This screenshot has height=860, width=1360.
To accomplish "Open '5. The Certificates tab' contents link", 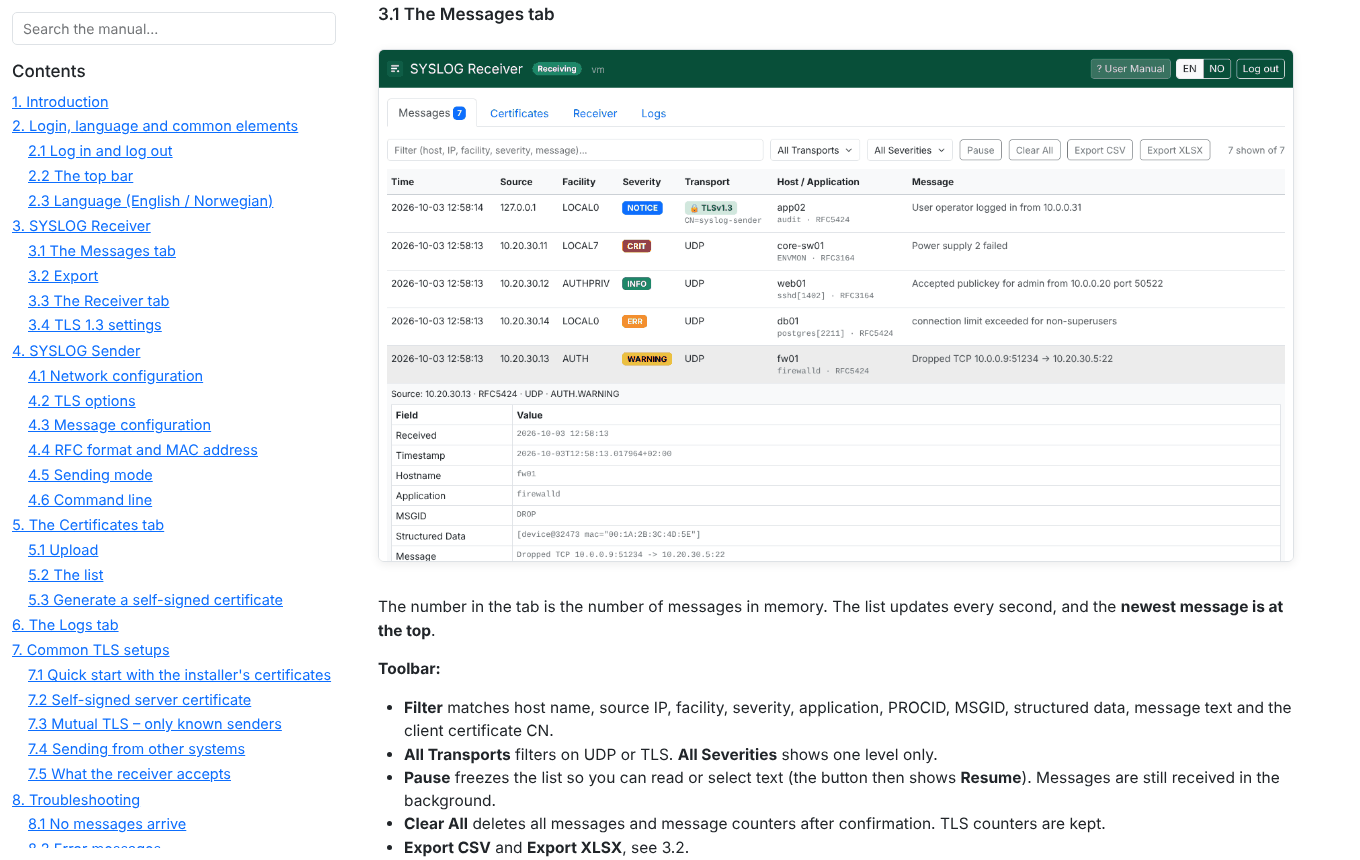I will coord(88,525).
